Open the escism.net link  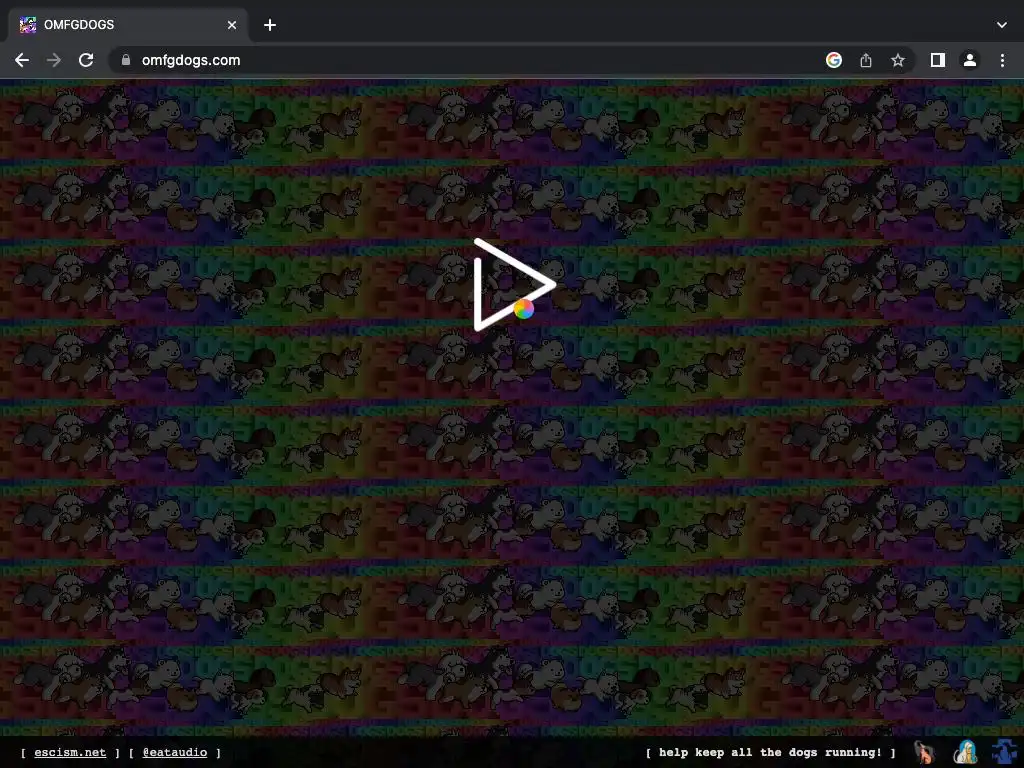[70, 752]
